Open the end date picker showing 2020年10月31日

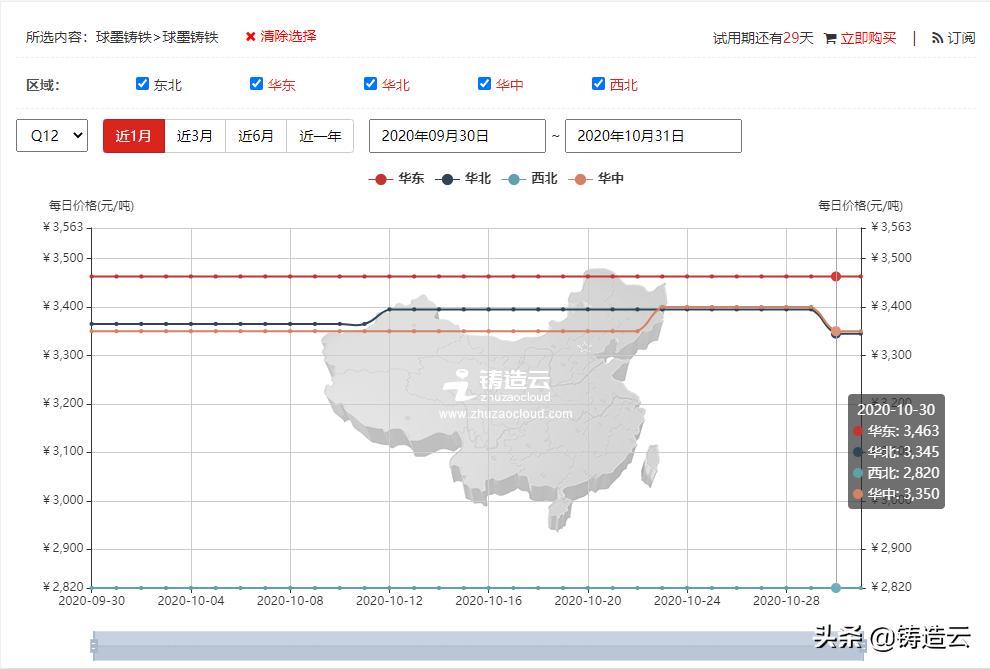(x=652, y=136)
